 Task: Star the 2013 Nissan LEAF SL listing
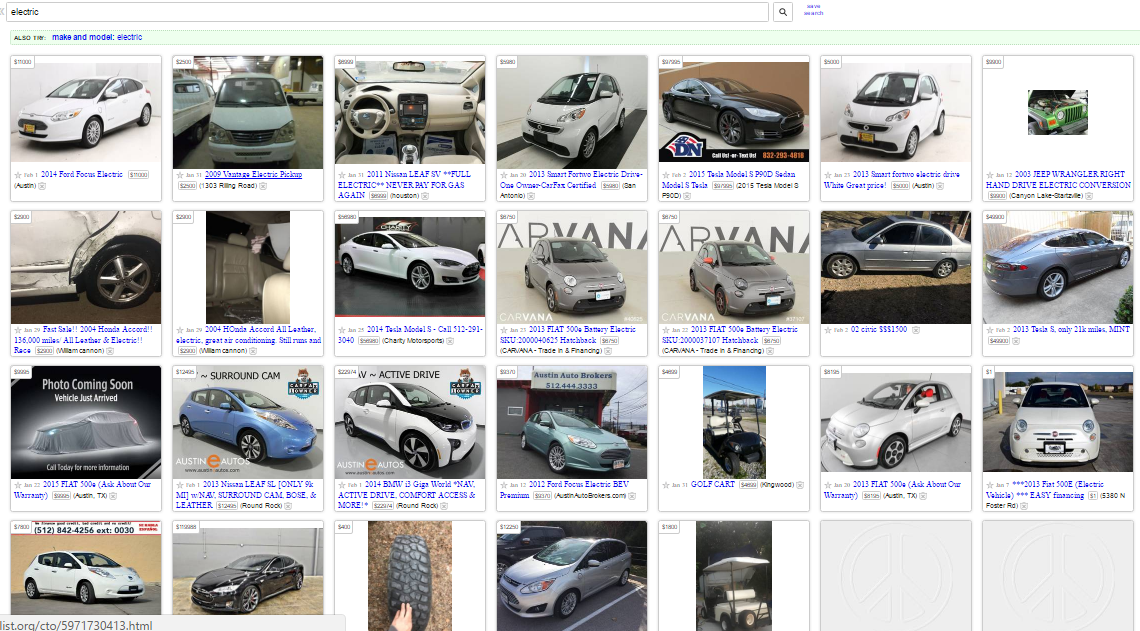180,485
